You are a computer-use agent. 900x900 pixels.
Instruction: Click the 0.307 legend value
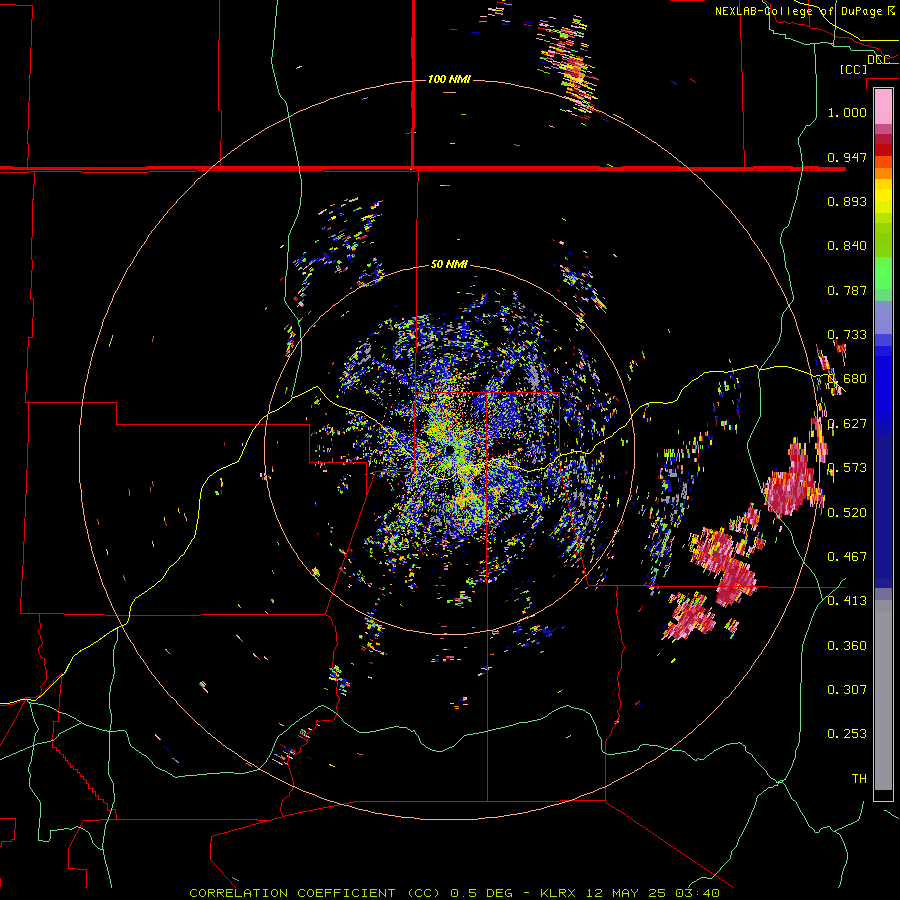click(847, 690)
